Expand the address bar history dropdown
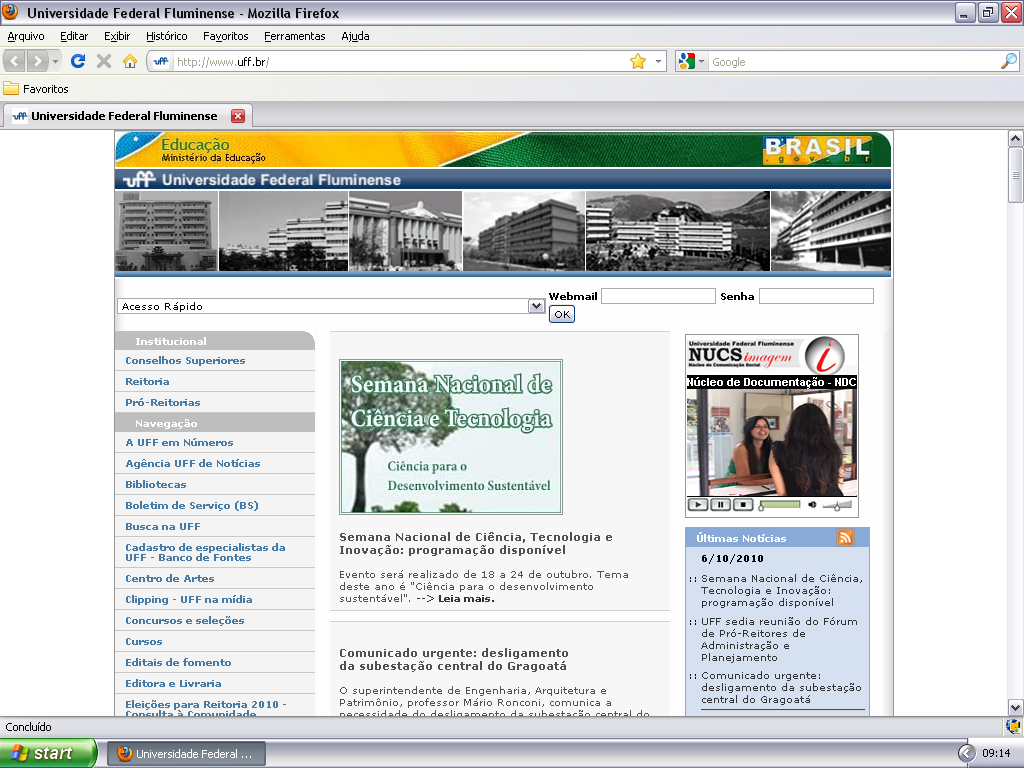This screenshot has height=768, width=1024. coord(658,61)
